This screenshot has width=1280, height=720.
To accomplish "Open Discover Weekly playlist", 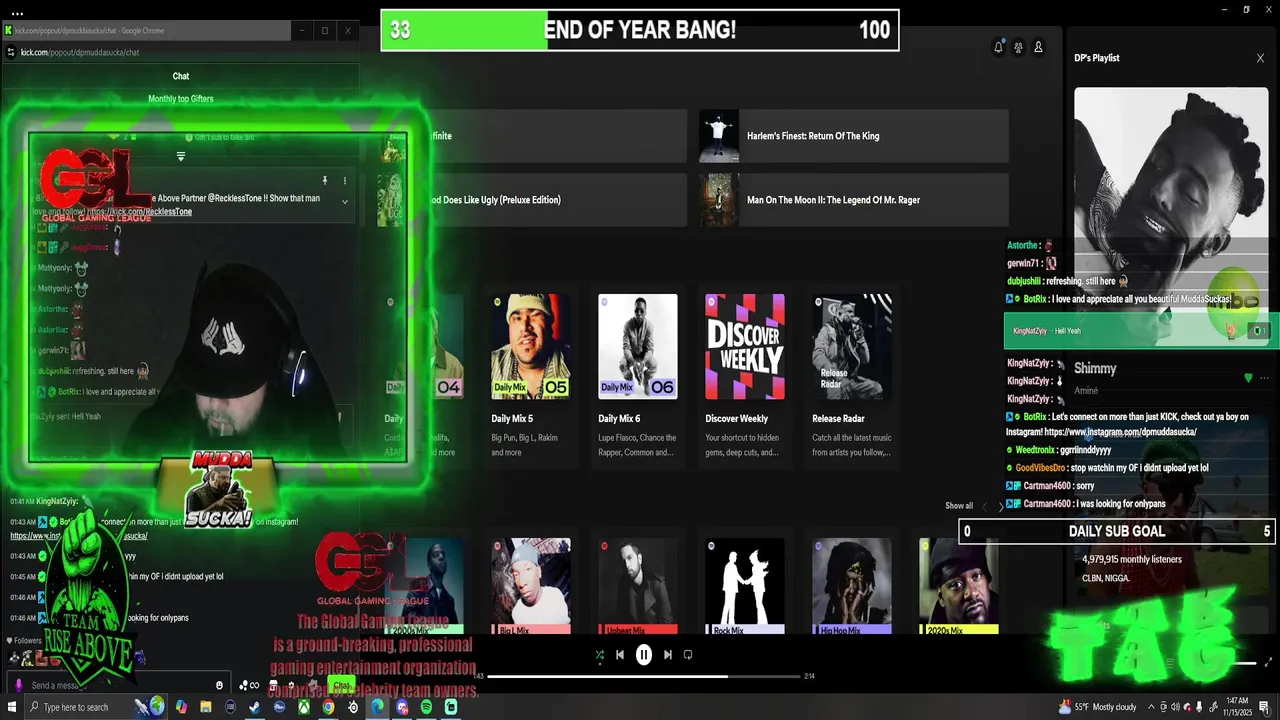I will pyautogui.click(x=745, y=376).
